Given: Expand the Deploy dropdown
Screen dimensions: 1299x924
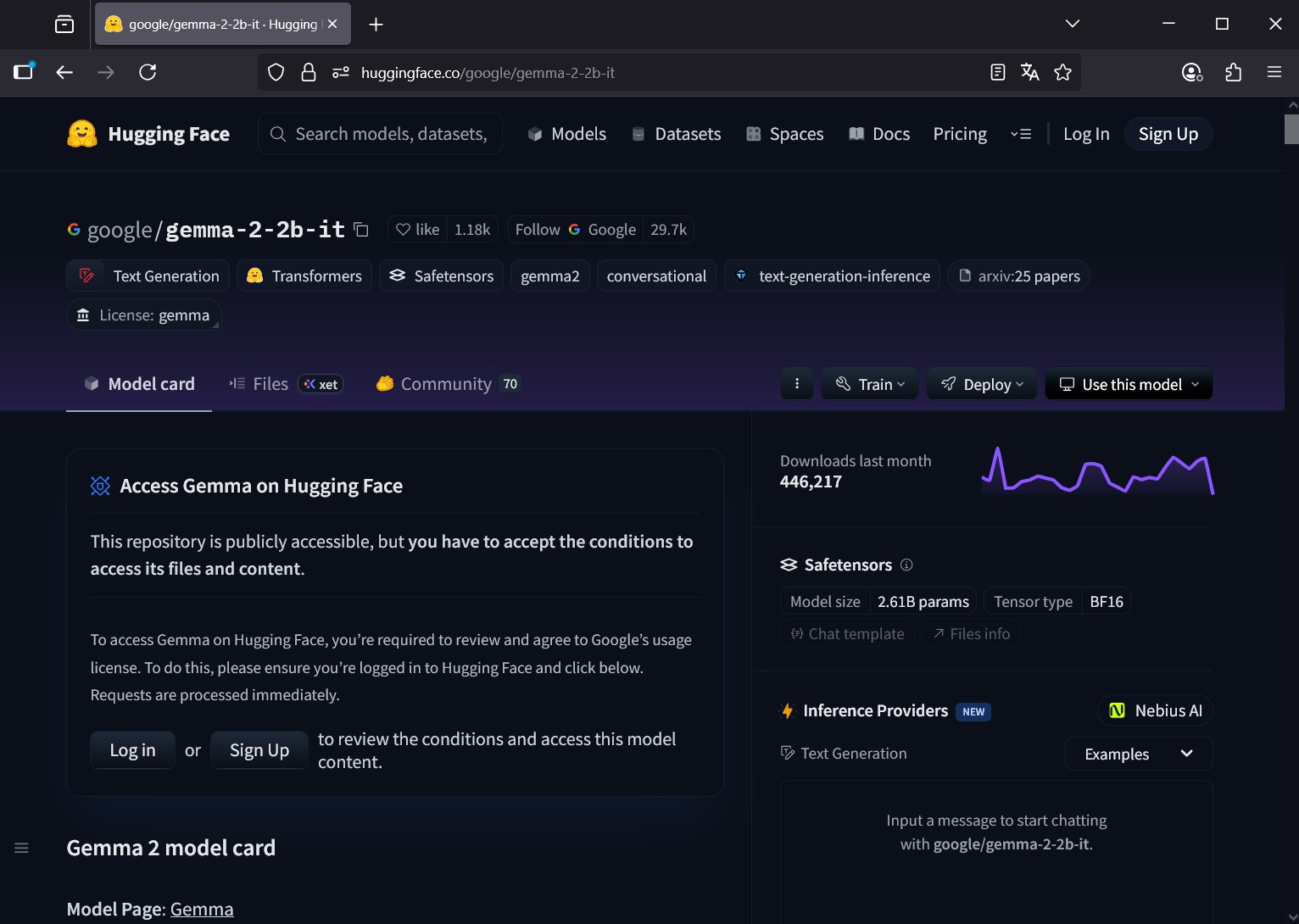Looking at the screenshot, I should 982,384.
